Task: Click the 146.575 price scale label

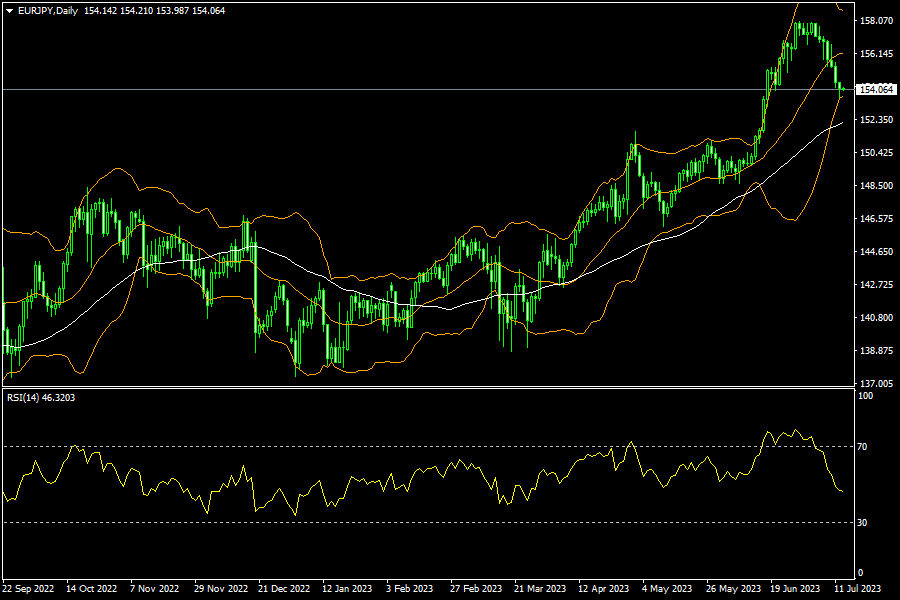Action: (x=876, y=219)
